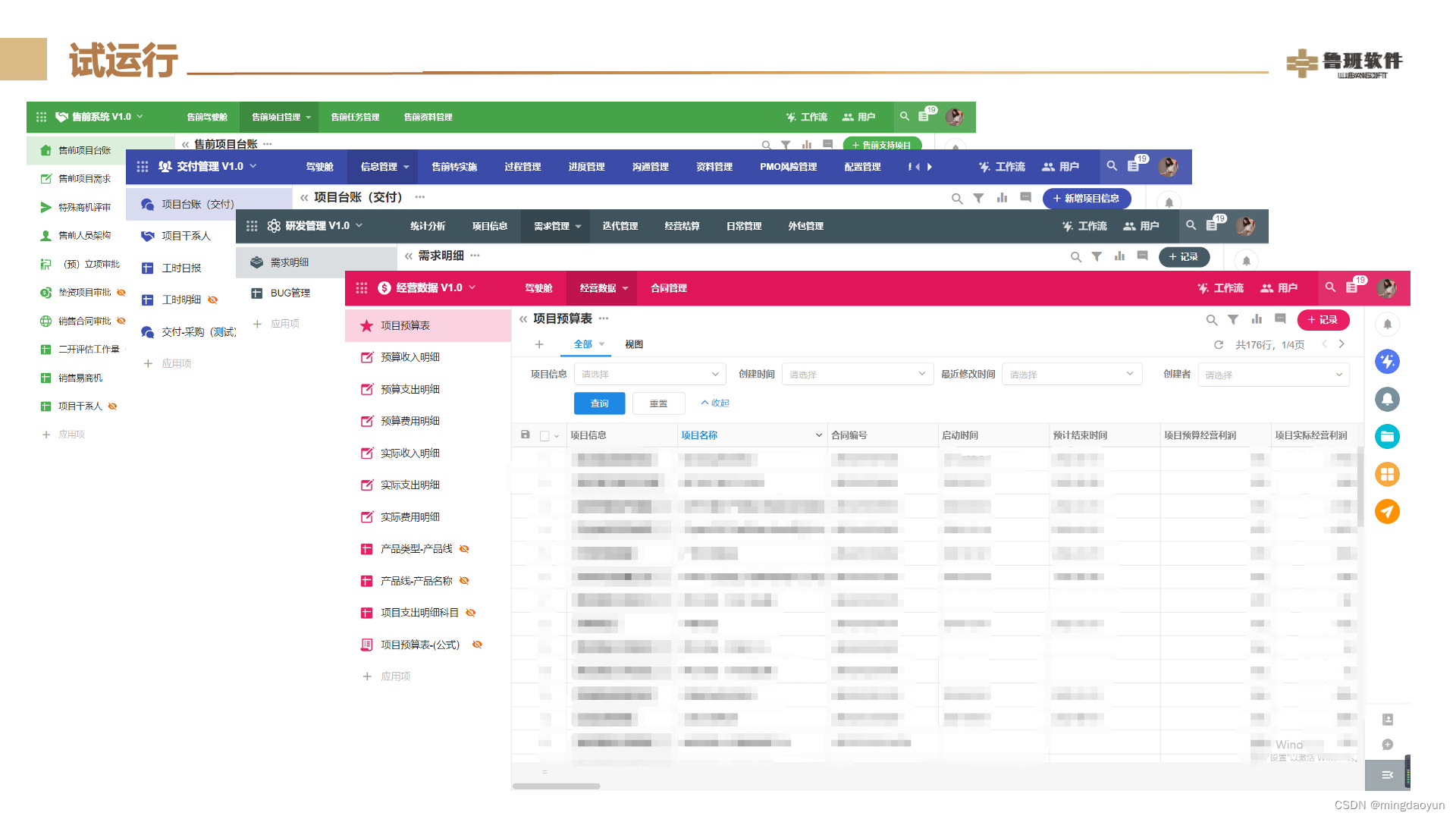Click the refresh icon beside row count
This screenshot has width=1456, height=819.
[x=1219, y=344]
